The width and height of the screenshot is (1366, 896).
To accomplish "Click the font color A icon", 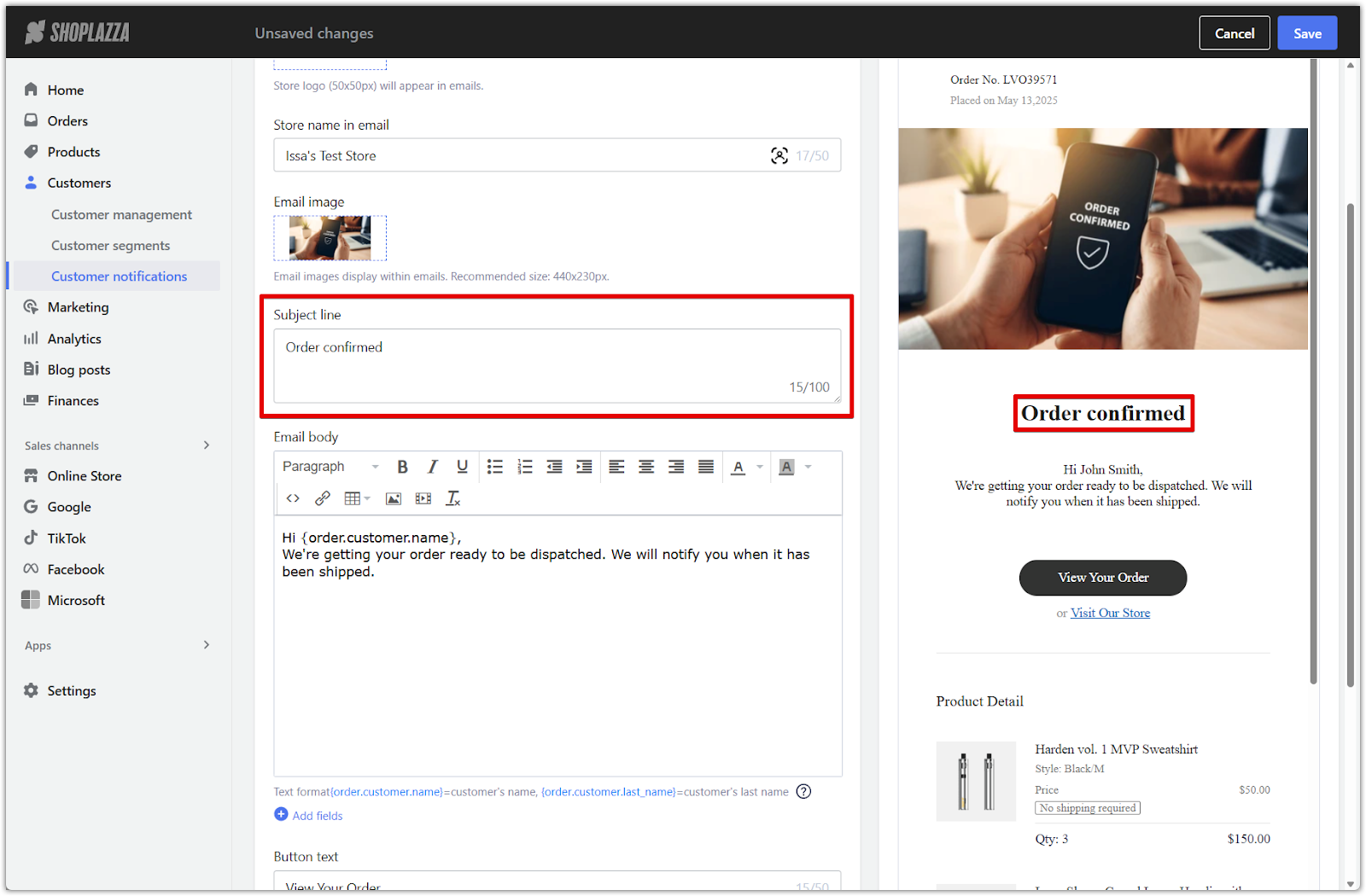I will coord(738,467).
